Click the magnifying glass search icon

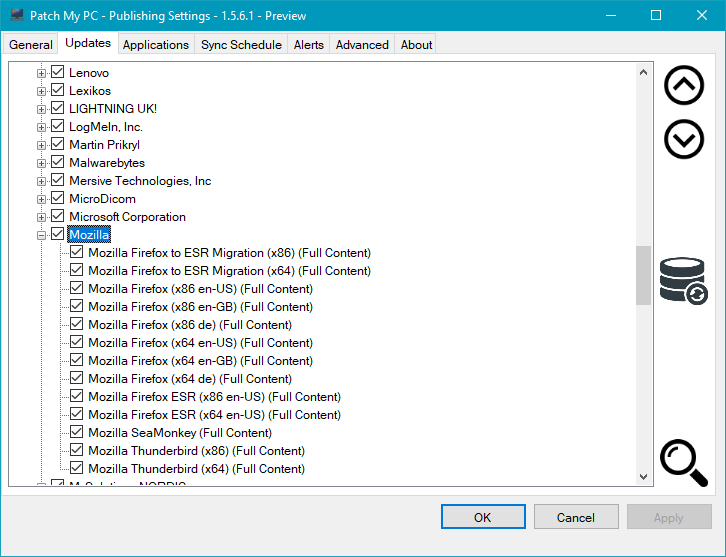coord(682,460)
